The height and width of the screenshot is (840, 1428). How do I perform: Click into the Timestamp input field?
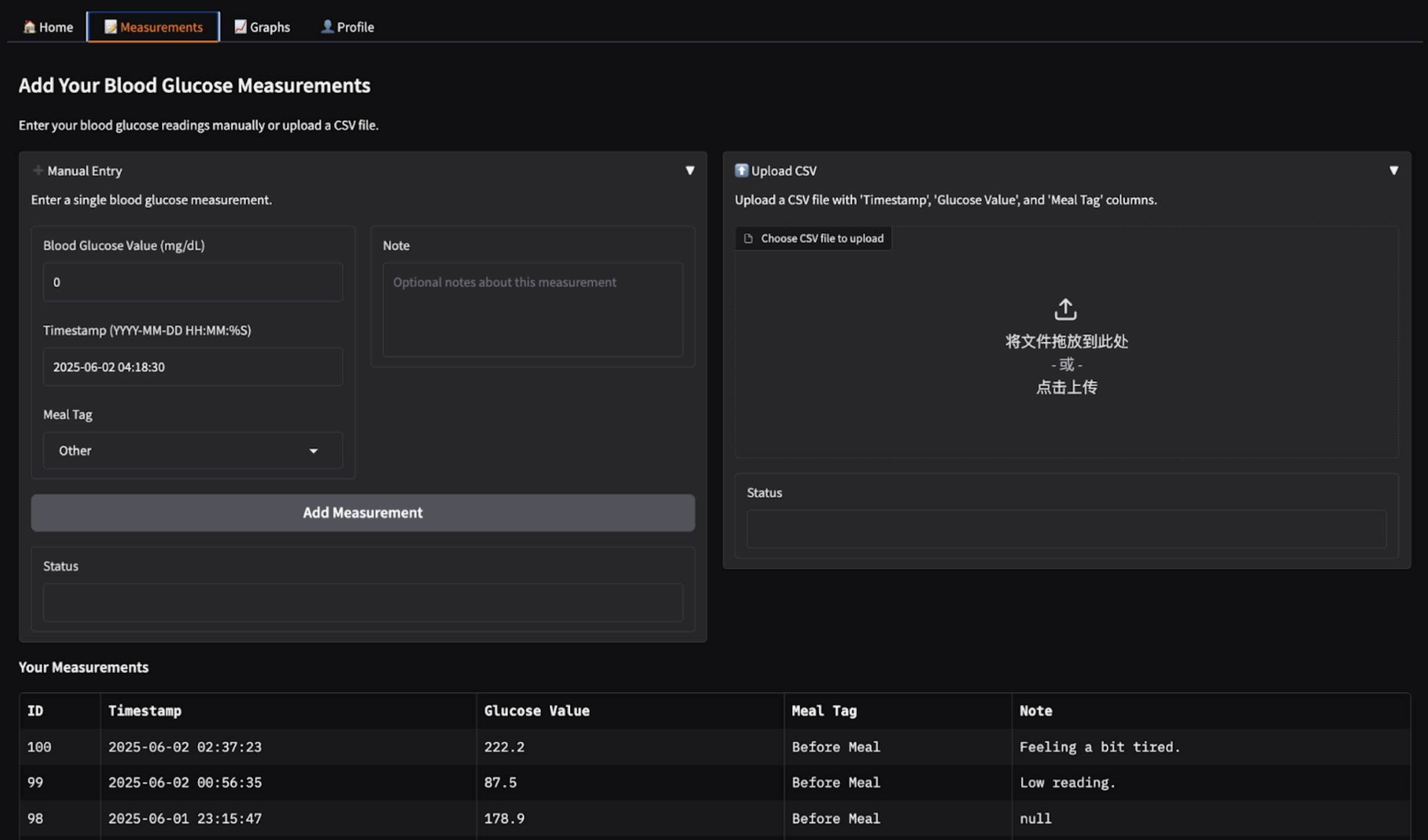click(193, 367)
